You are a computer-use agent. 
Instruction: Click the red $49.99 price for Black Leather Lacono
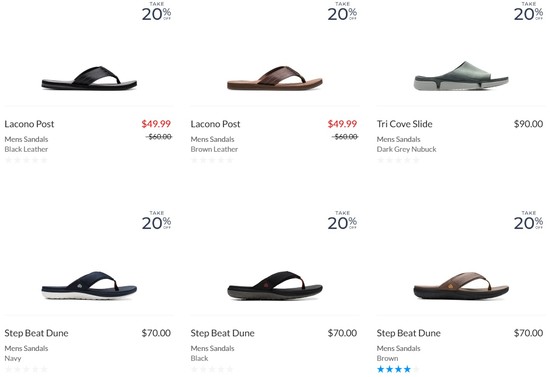(156, 124)
